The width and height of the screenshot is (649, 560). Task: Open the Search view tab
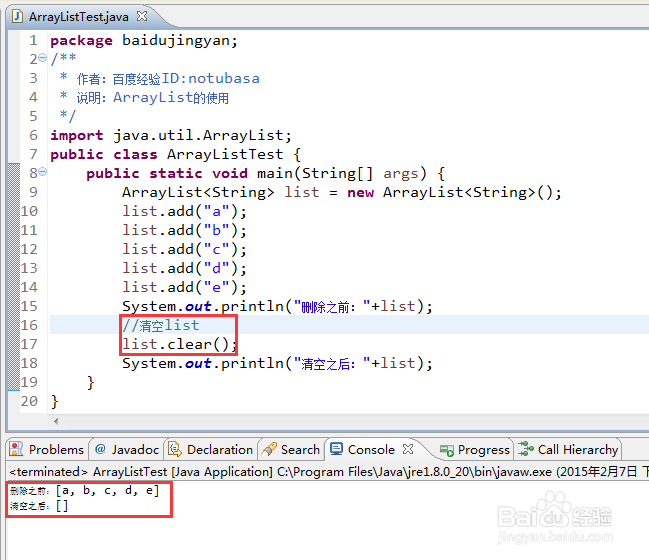click(292, 449)
